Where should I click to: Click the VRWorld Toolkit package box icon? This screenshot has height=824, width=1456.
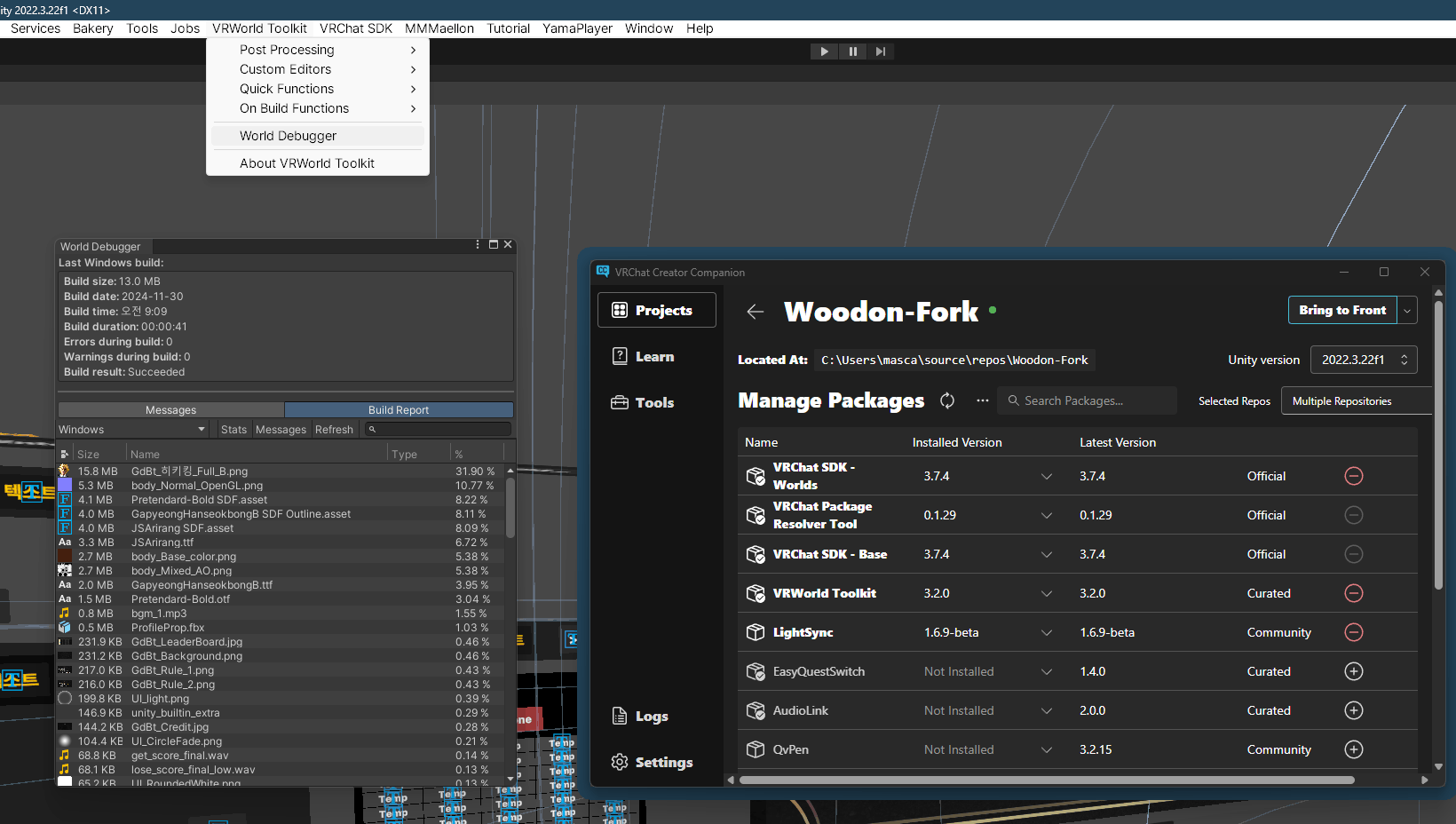pos(756,593)
